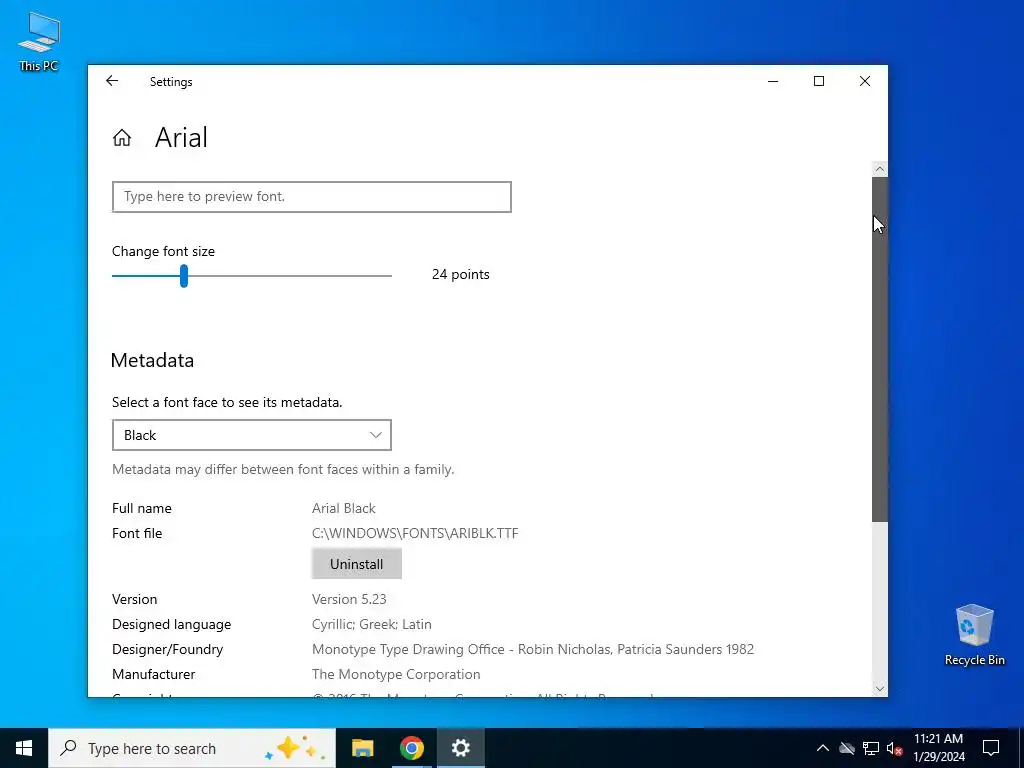Open File Explorer from the taskbar
This screenshot has width=1024, height=768.
point(362,748)
